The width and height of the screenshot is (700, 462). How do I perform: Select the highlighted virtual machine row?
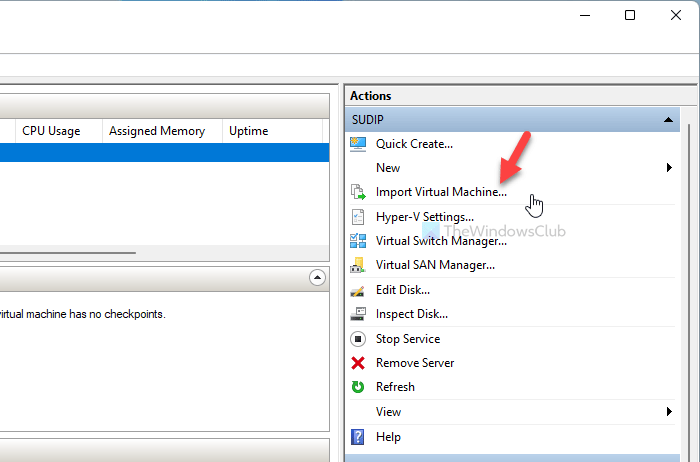click(x=160, y=153)
